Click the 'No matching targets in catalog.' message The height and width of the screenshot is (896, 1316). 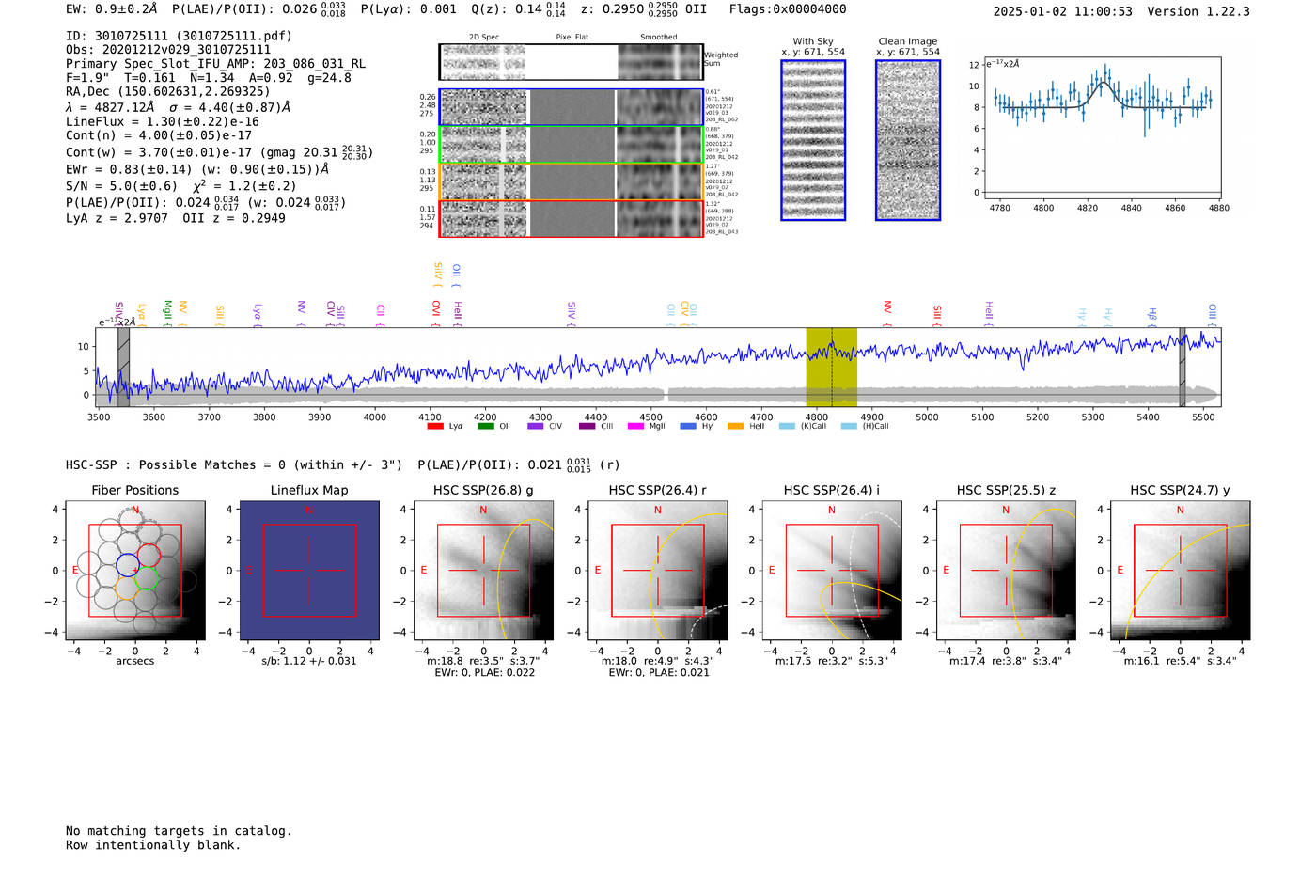[x=179, y=831]
